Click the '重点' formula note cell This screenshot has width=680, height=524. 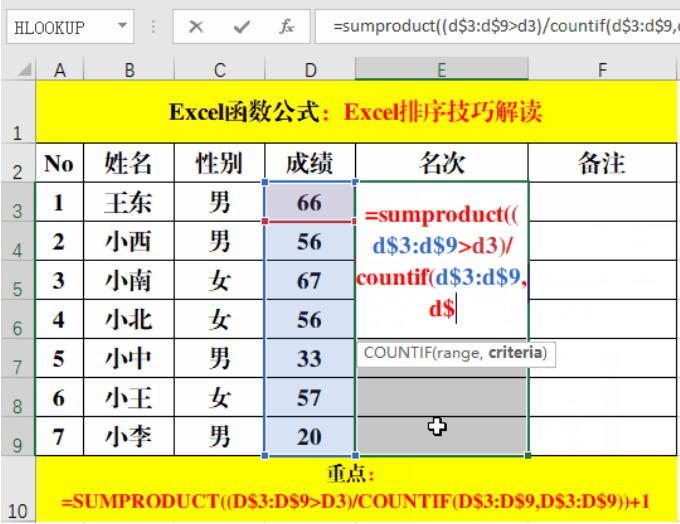pos(356,489)
